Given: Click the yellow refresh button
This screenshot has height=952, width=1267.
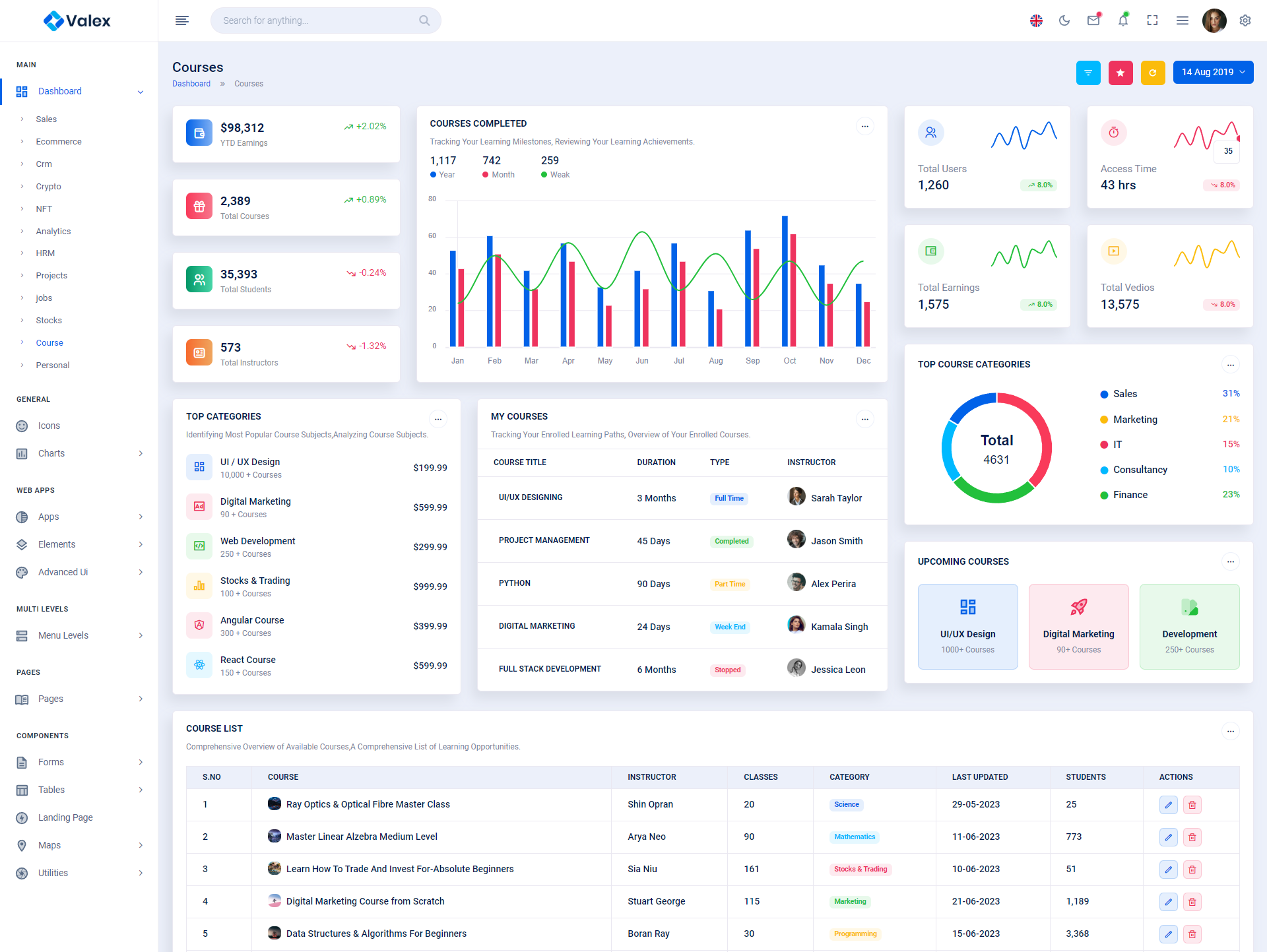Looking at the screenshot, I should [x=1152, y=73].
